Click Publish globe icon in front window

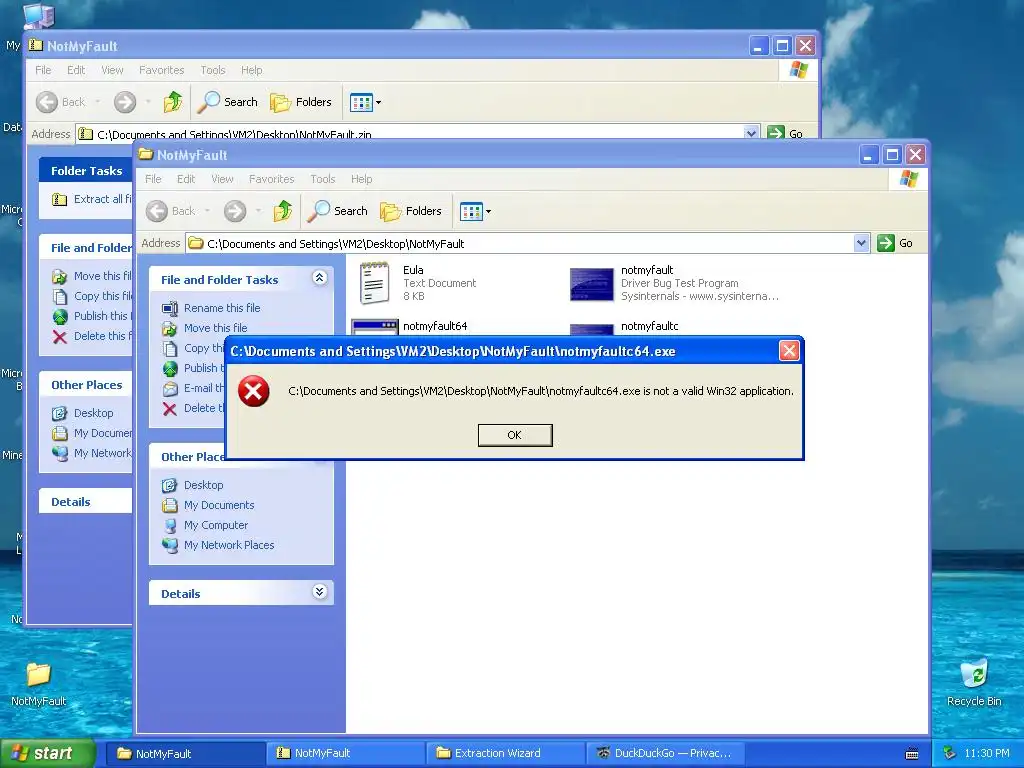pyautogui.click(x=170, y=368)
